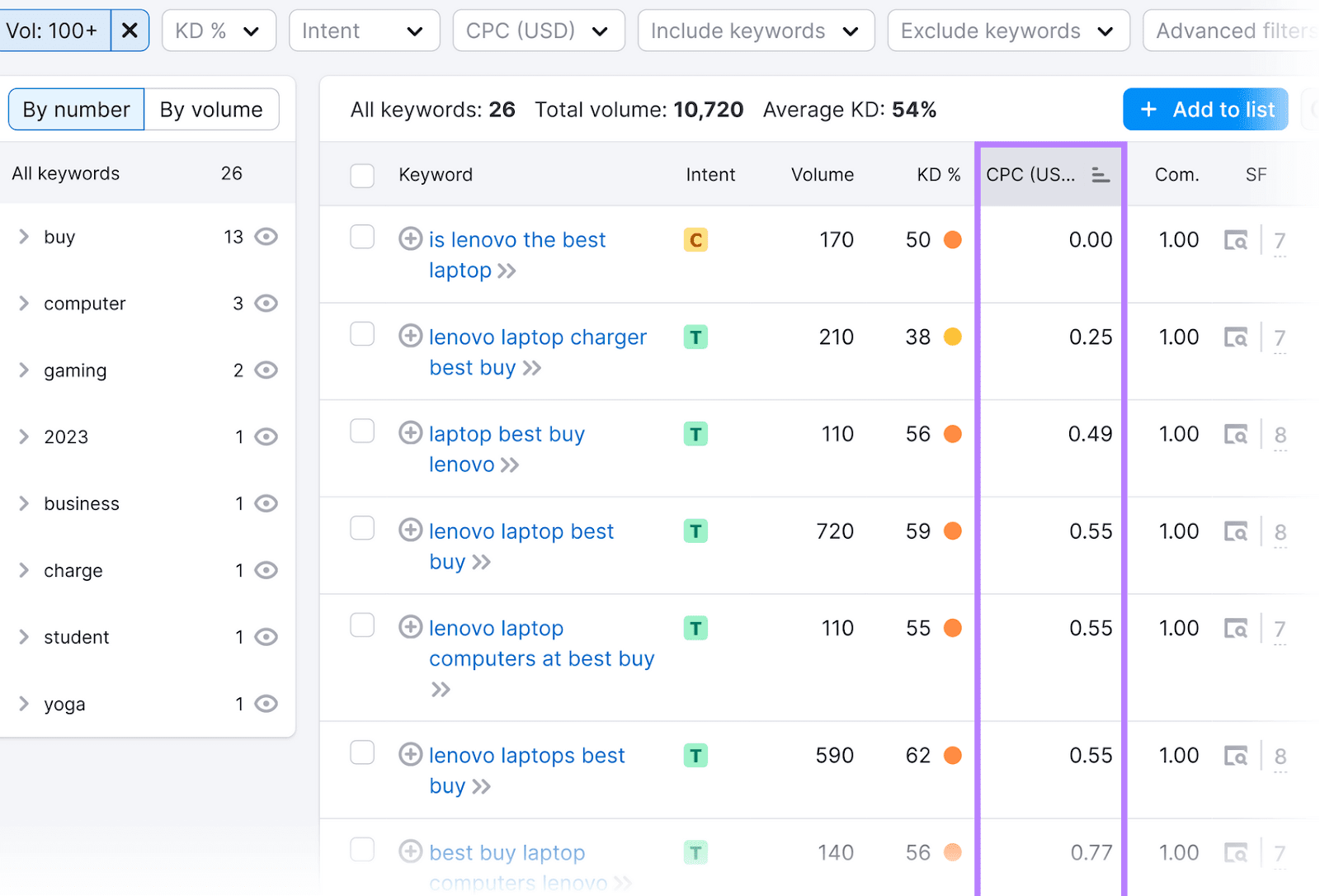Screen dimensions: 1320x896
Task: Click plus icon beside 'lenovo laptop computers at best buy'
Action: point(410,627)
